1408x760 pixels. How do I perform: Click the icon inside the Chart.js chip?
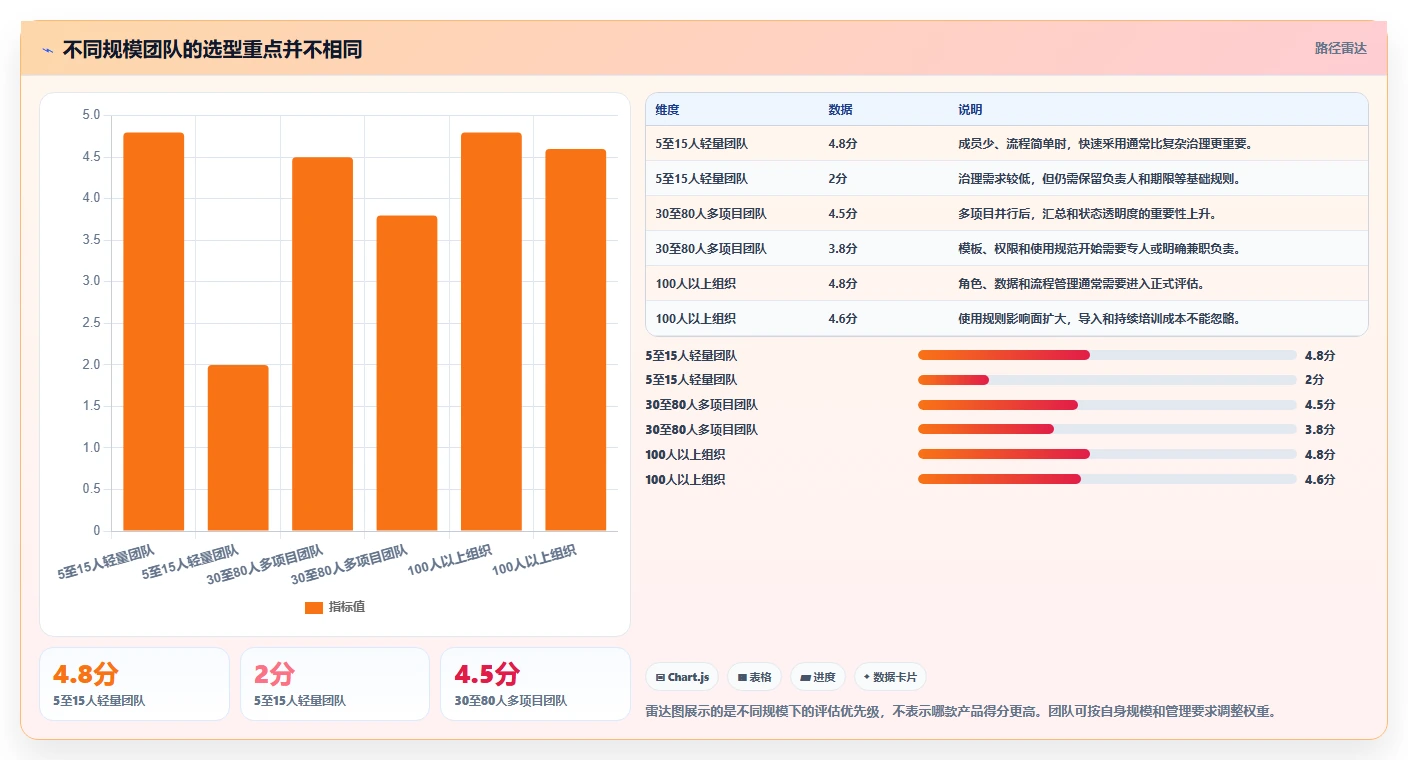(660, 677)
